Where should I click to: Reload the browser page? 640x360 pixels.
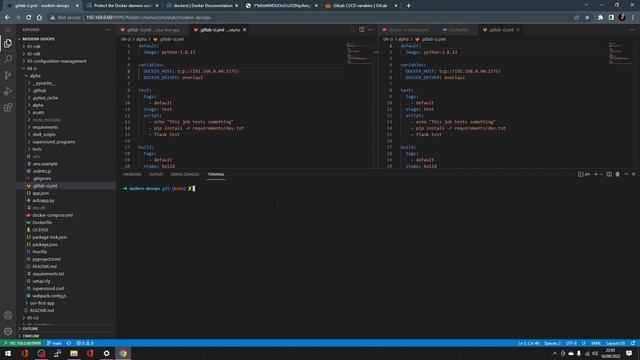(x=29, y=18)
